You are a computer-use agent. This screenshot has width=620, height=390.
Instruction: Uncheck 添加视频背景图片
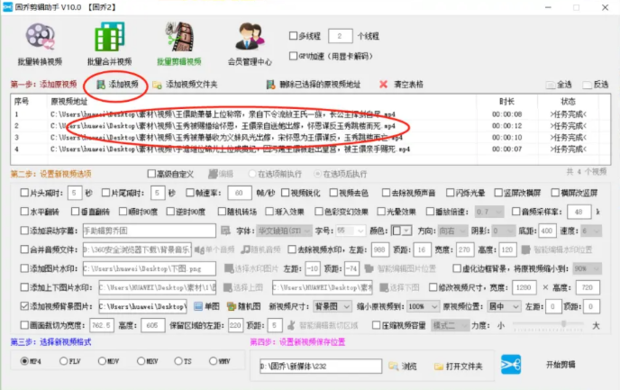click(x=25, y=306)
